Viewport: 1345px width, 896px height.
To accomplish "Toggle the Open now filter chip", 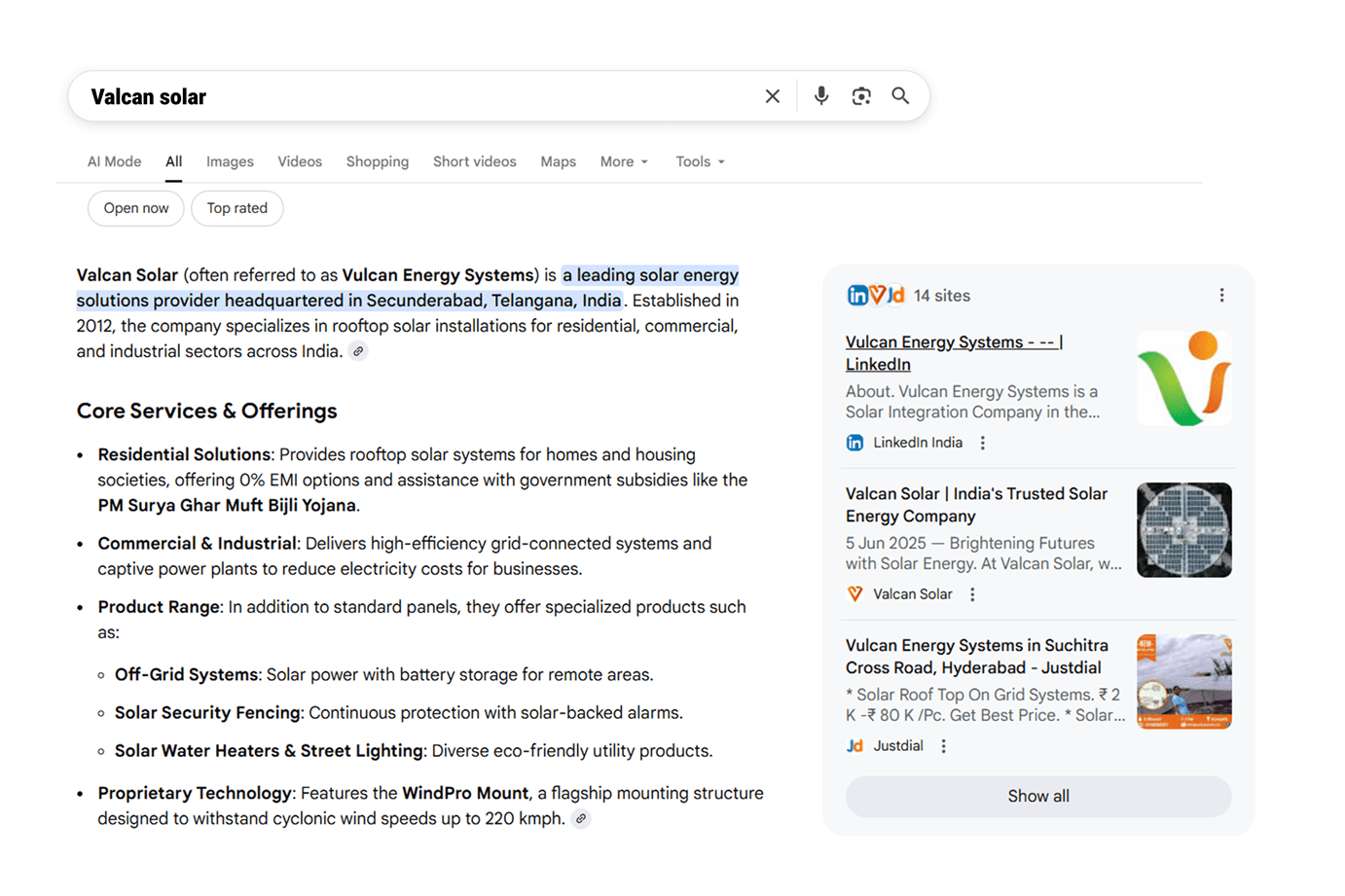I will 135,207.
